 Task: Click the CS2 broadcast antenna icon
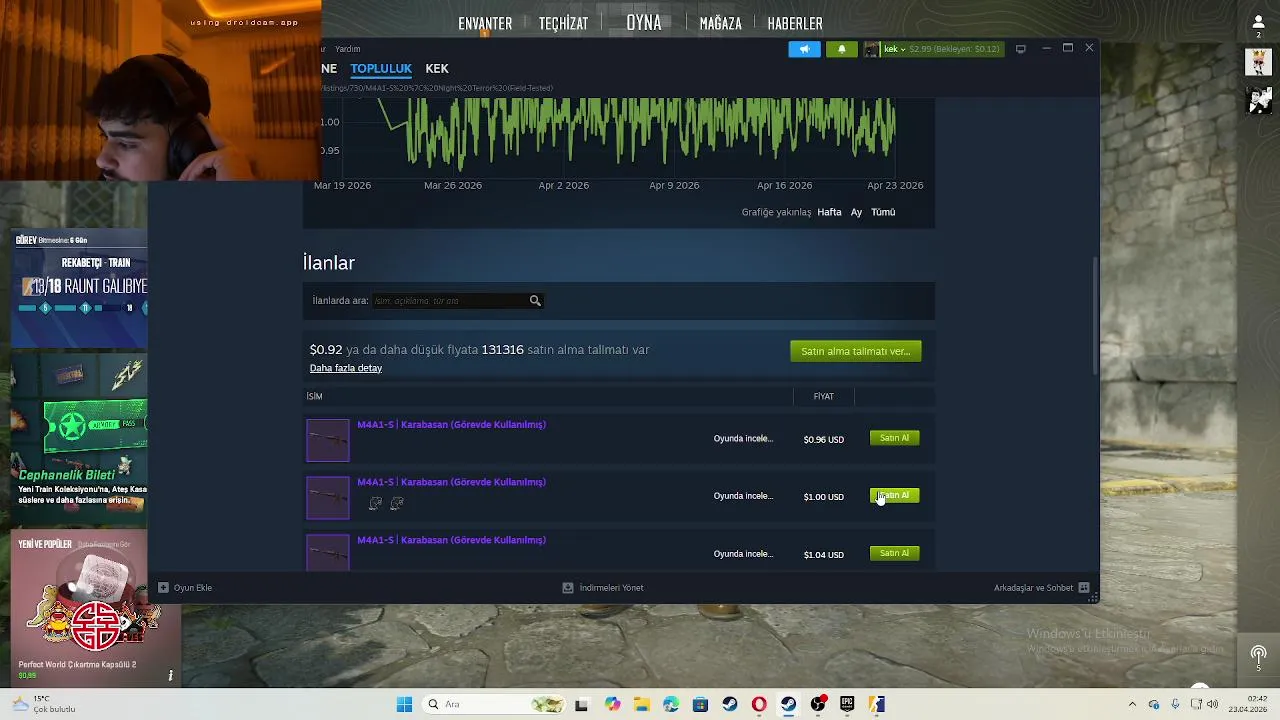tap(1259, 657)
